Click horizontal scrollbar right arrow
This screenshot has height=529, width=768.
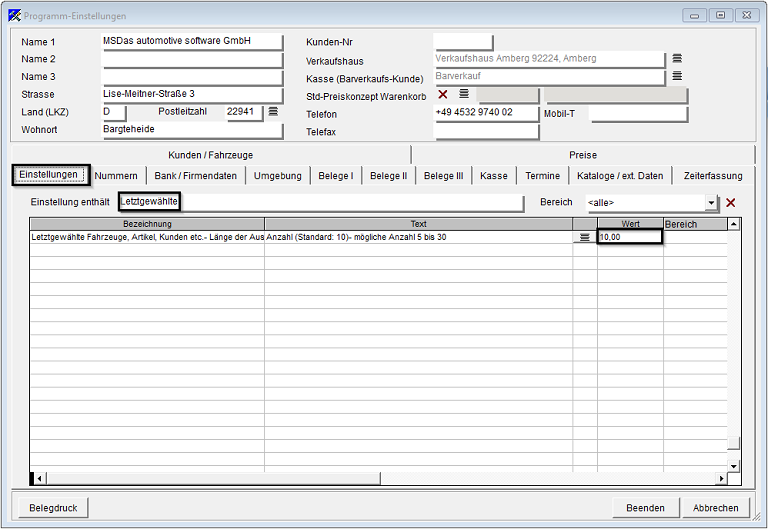[x=721, y=479]
